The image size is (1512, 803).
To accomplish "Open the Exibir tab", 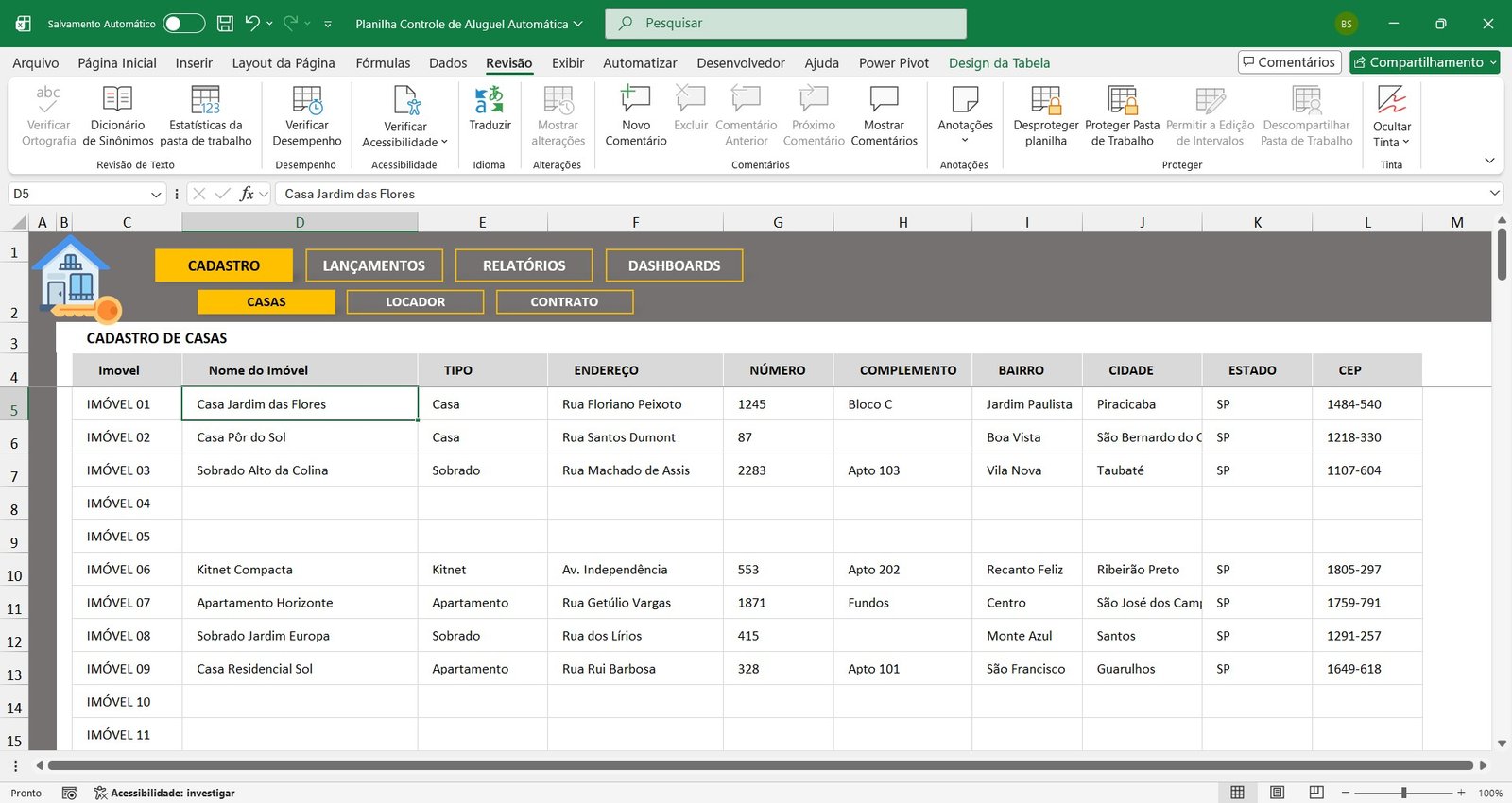I will click(568, 63).
